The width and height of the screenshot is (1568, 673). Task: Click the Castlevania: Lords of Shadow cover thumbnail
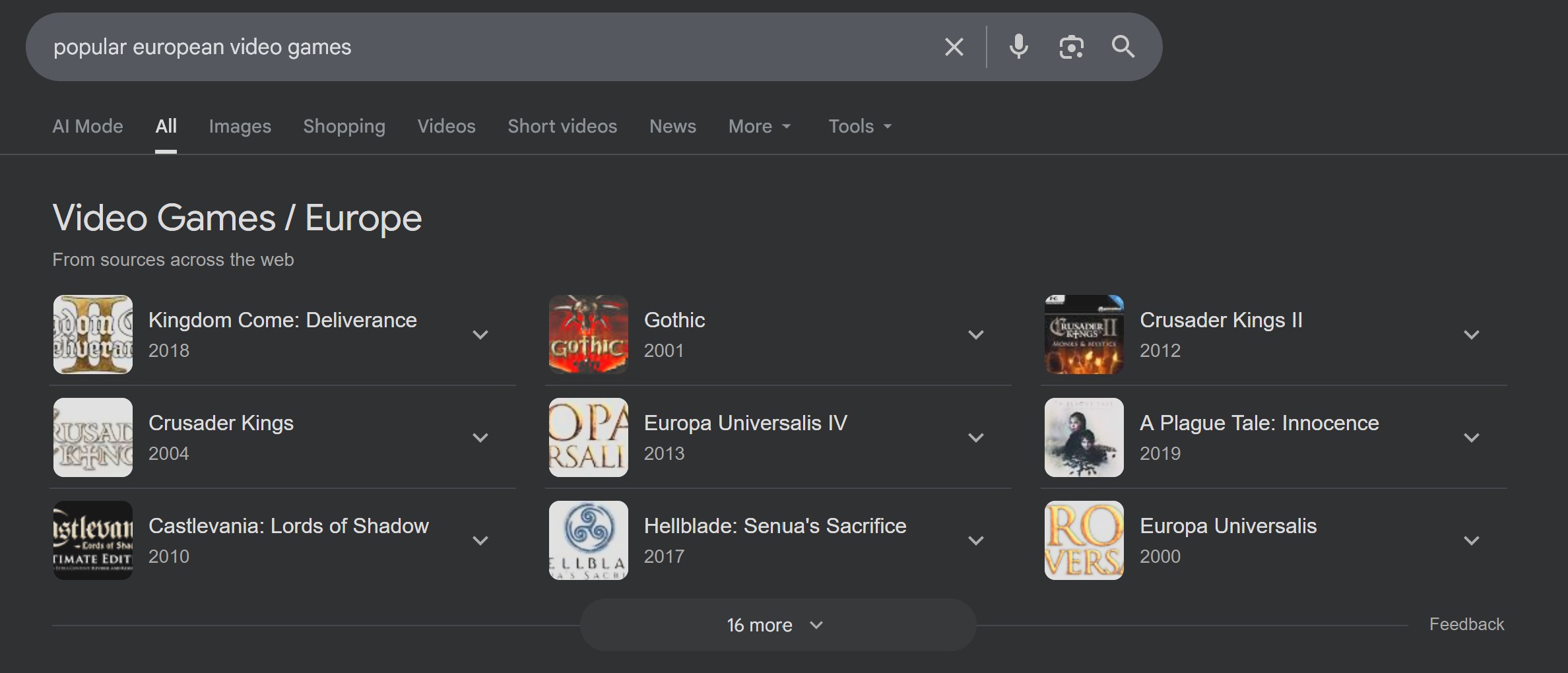pyautogui.click(x=93, y=540)
